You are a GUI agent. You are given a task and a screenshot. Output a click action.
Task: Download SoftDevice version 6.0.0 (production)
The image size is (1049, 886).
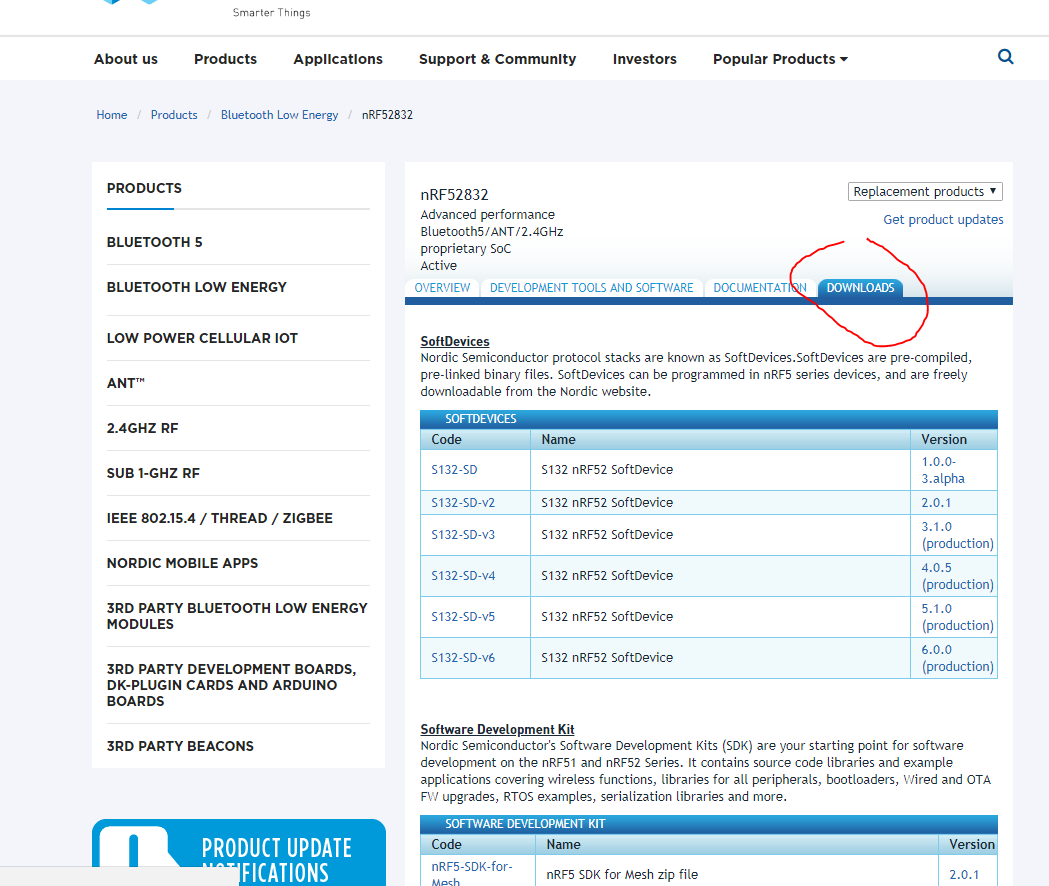click(957, 658)
